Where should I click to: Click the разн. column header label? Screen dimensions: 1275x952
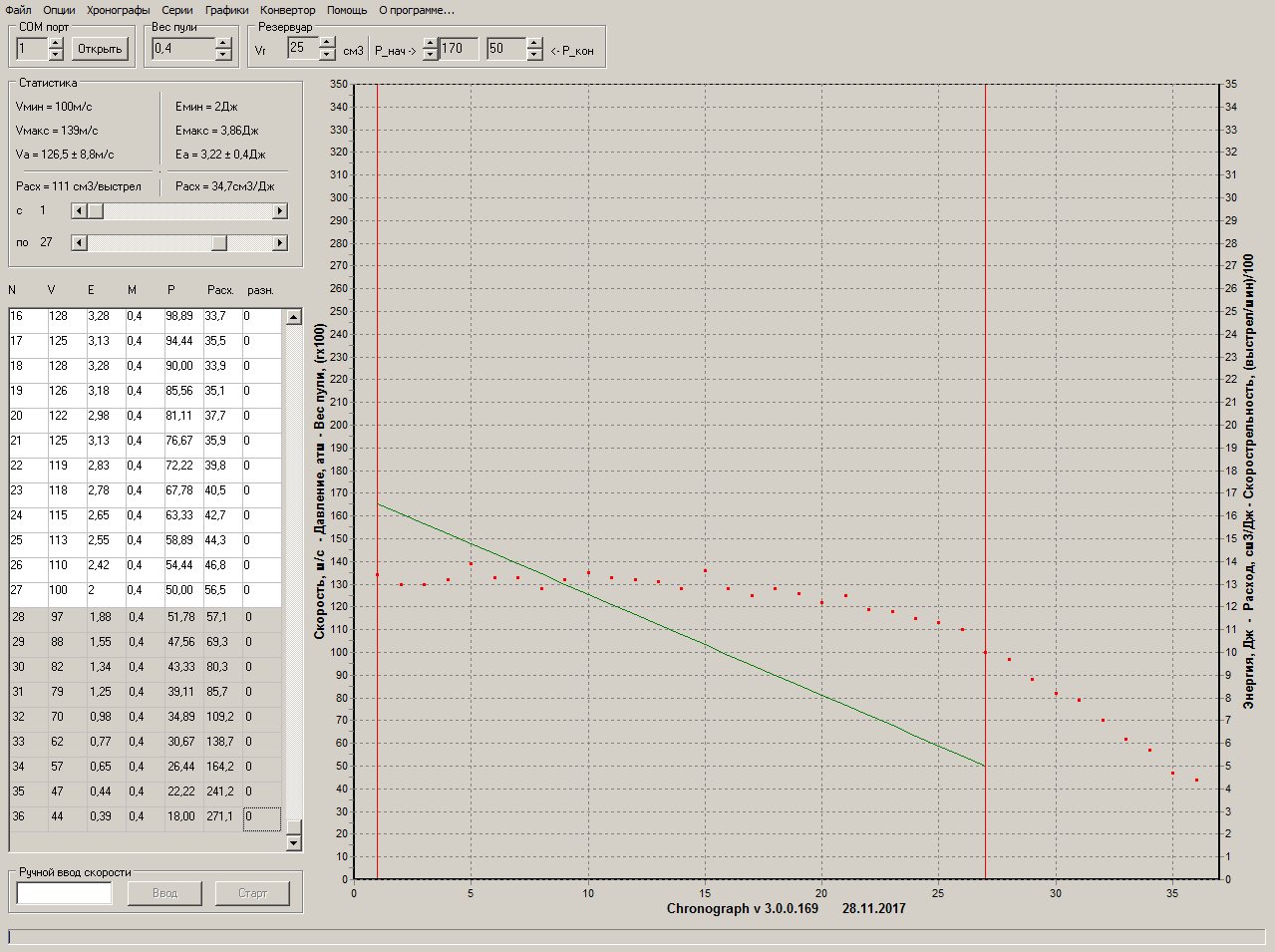(260, 290)
